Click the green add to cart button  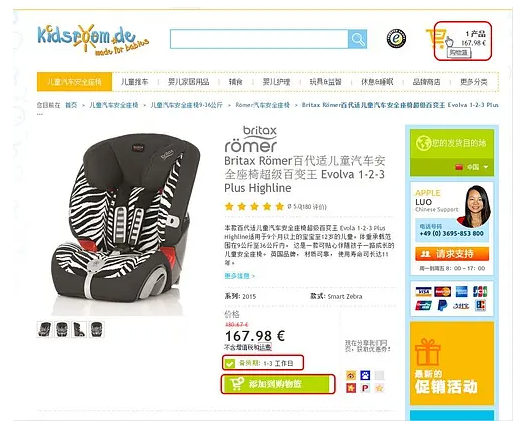tap(278, 384)
